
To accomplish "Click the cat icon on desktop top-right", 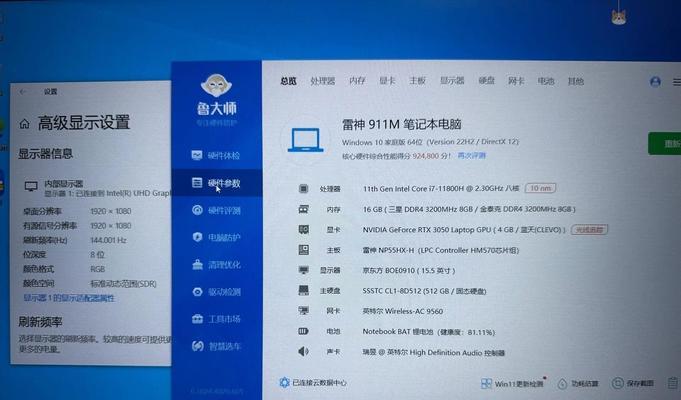I will pos(618,16).
